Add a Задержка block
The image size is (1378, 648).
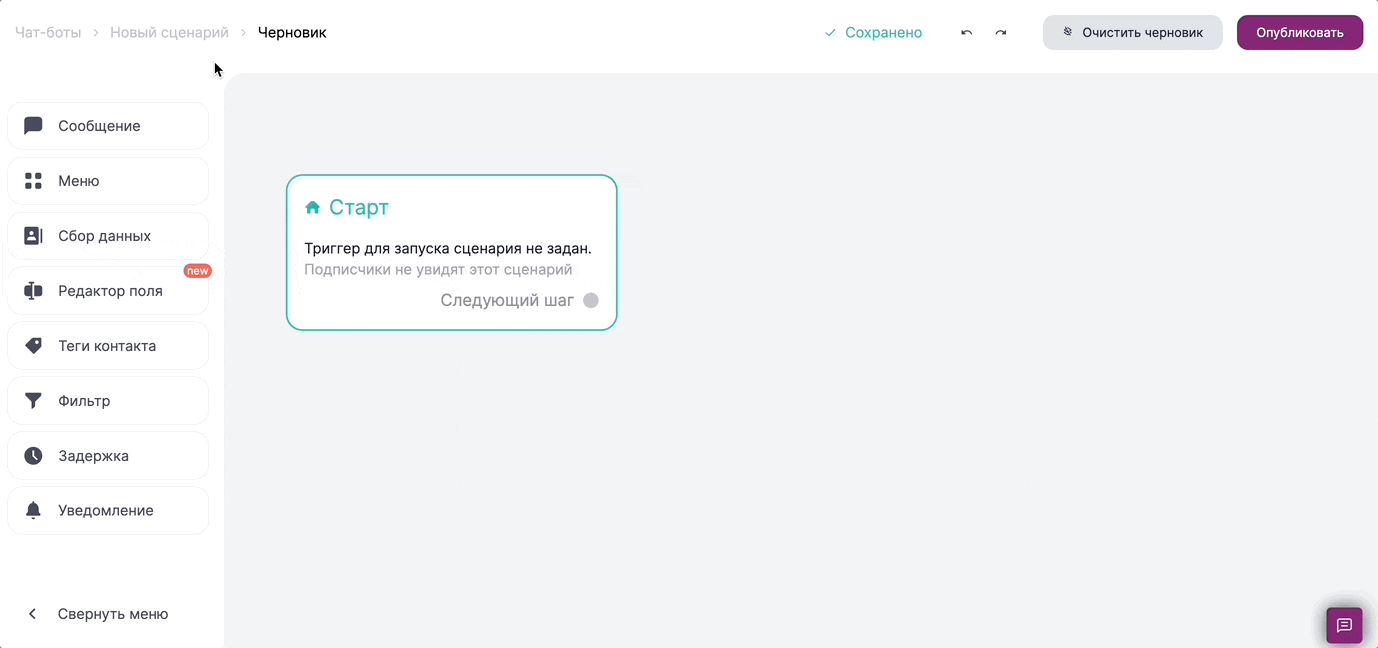click(x=108, y=456)
